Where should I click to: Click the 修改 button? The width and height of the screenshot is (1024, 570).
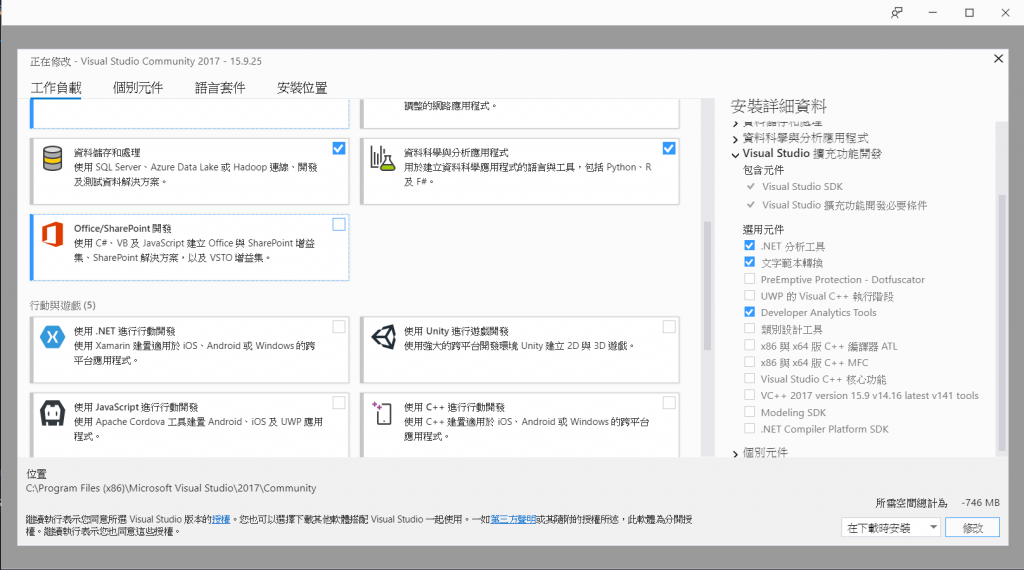pyautogui.click(x=972, y=528)
